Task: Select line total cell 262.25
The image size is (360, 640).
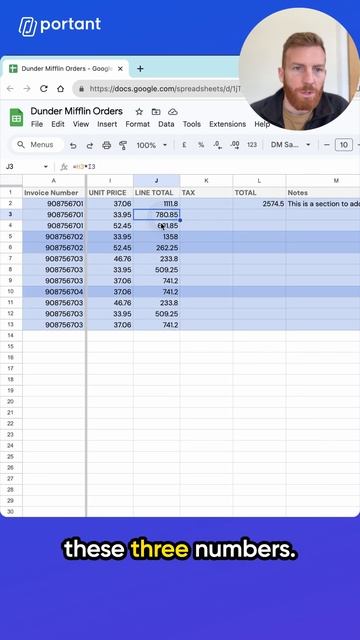Action: 156,248
